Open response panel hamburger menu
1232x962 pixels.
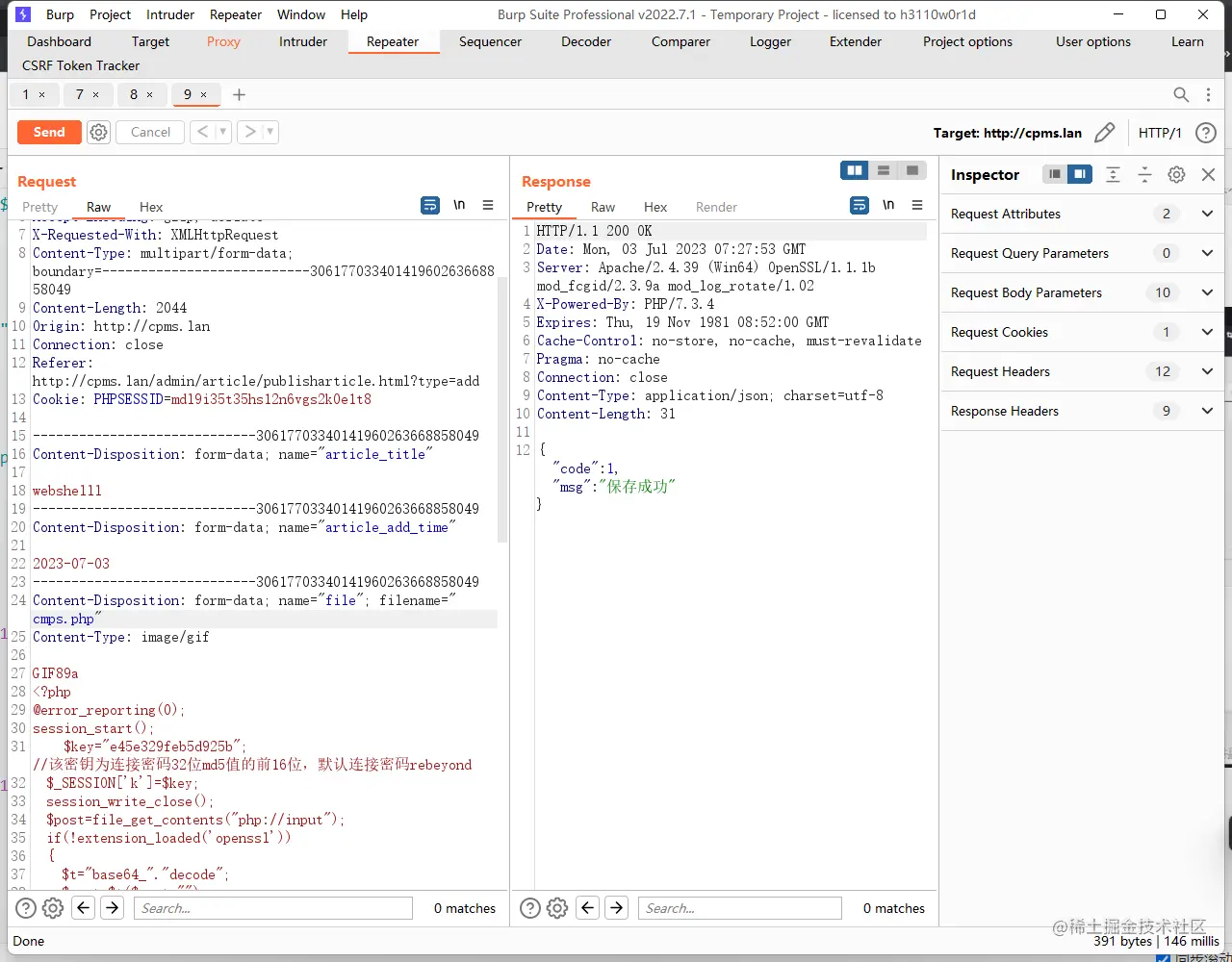917,205
